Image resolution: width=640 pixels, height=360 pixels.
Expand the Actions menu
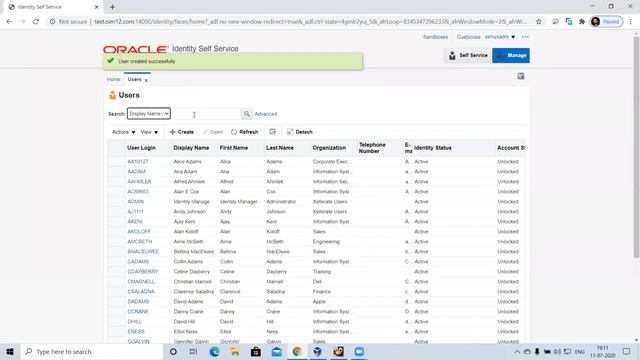tap(124, 132)
